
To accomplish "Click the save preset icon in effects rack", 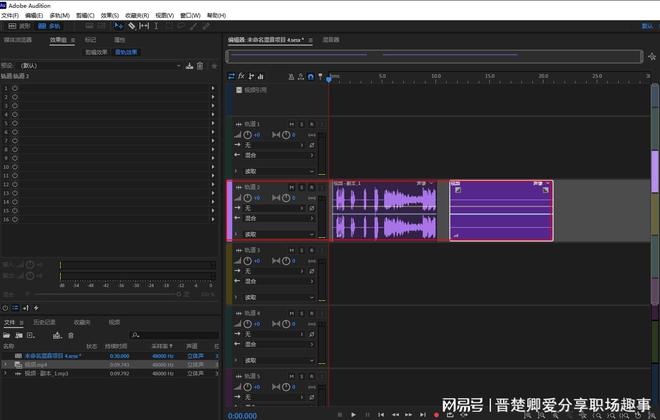I will [189, 65].
